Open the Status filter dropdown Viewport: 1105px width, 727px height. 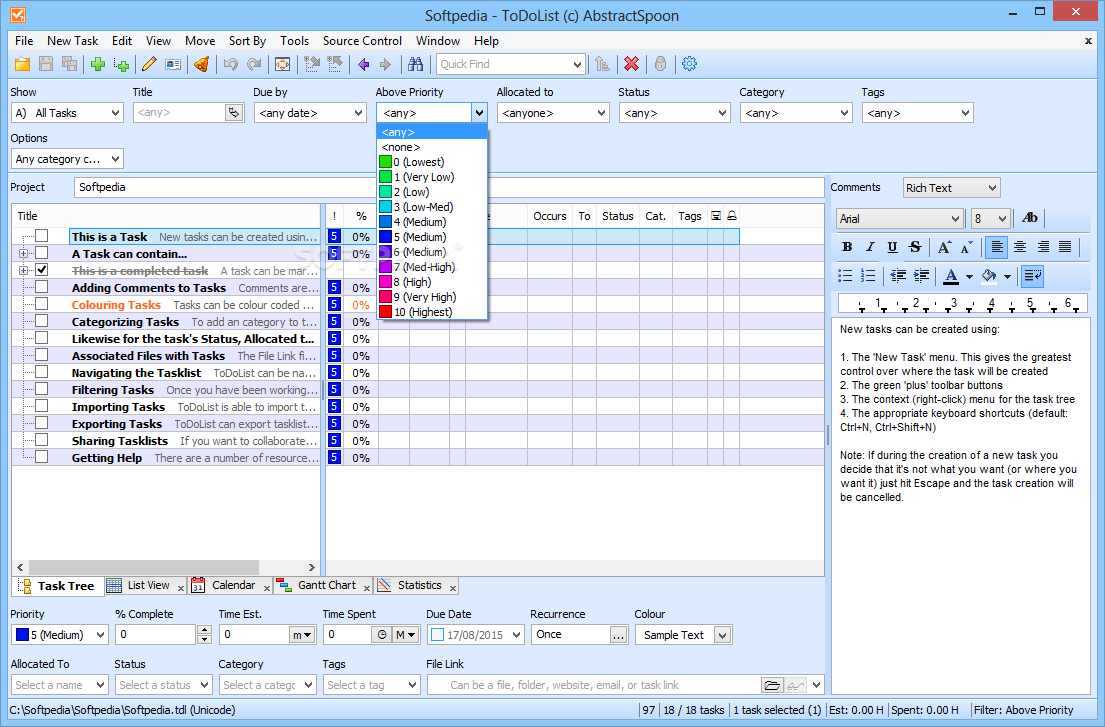pyautogui.click(x=674, y=113)
